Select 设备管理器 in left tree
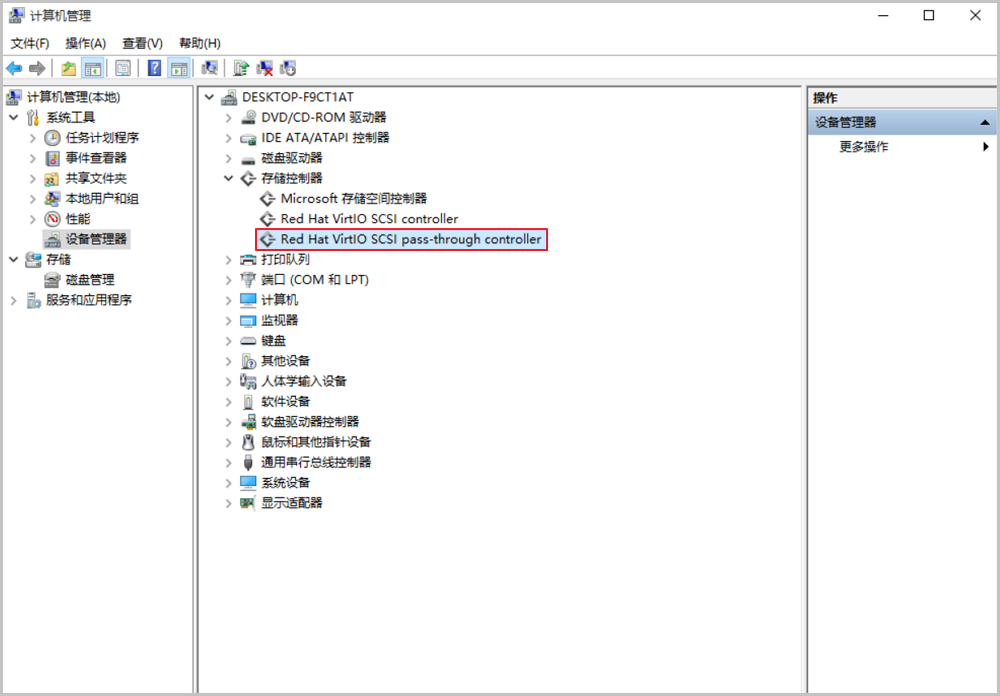This screenshot has width=1000, height=696. (x=96, y=239)
